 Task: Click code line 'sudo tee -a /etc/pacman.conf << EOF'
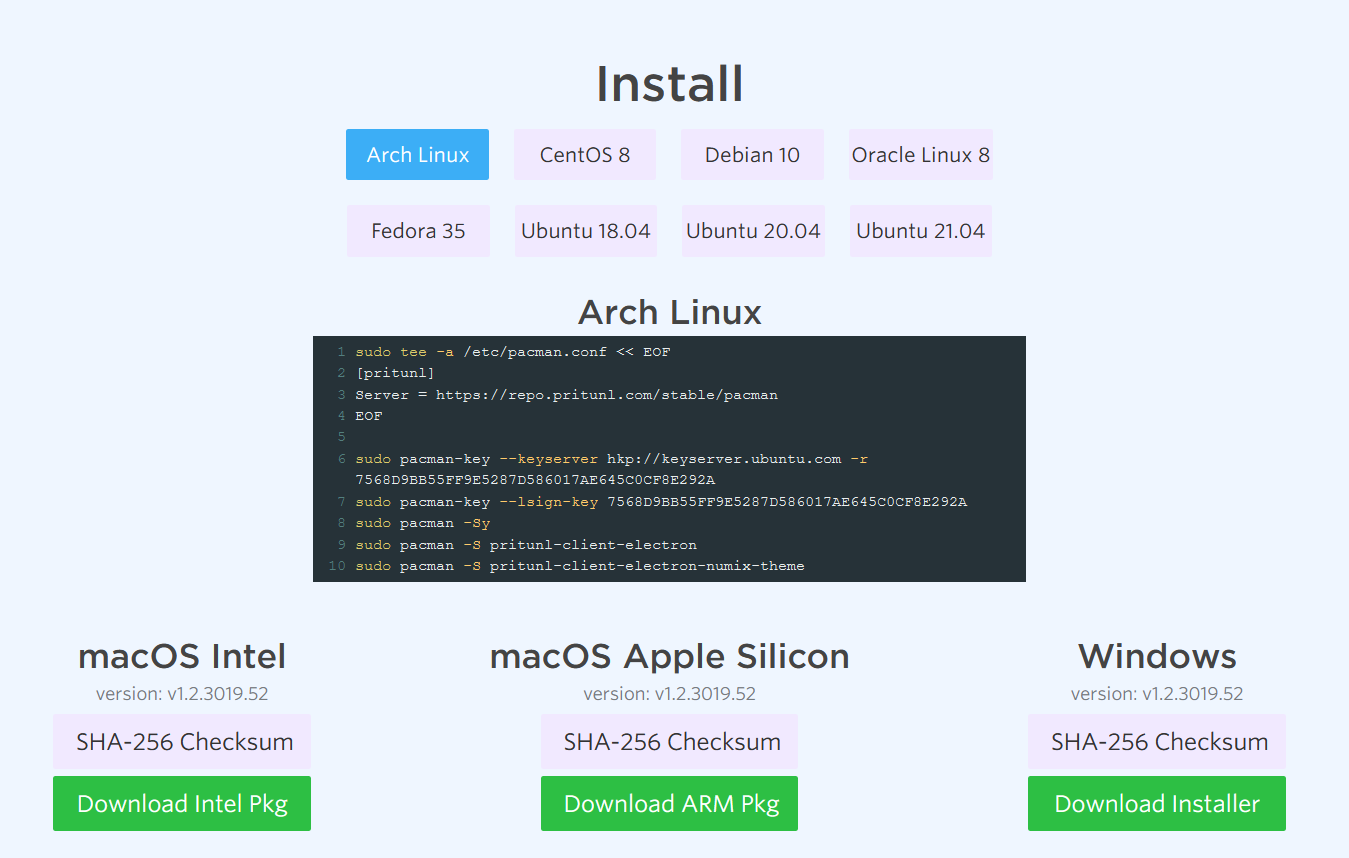click(513, 352)
